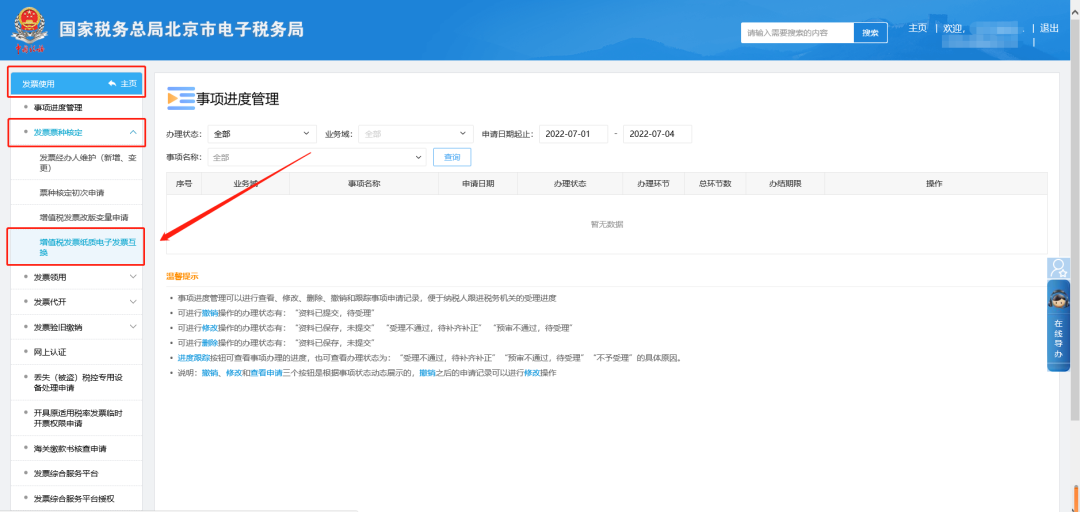Open the 业务域 dropdown
This screenshot has width=1080, height=512.
click(414, 133)
